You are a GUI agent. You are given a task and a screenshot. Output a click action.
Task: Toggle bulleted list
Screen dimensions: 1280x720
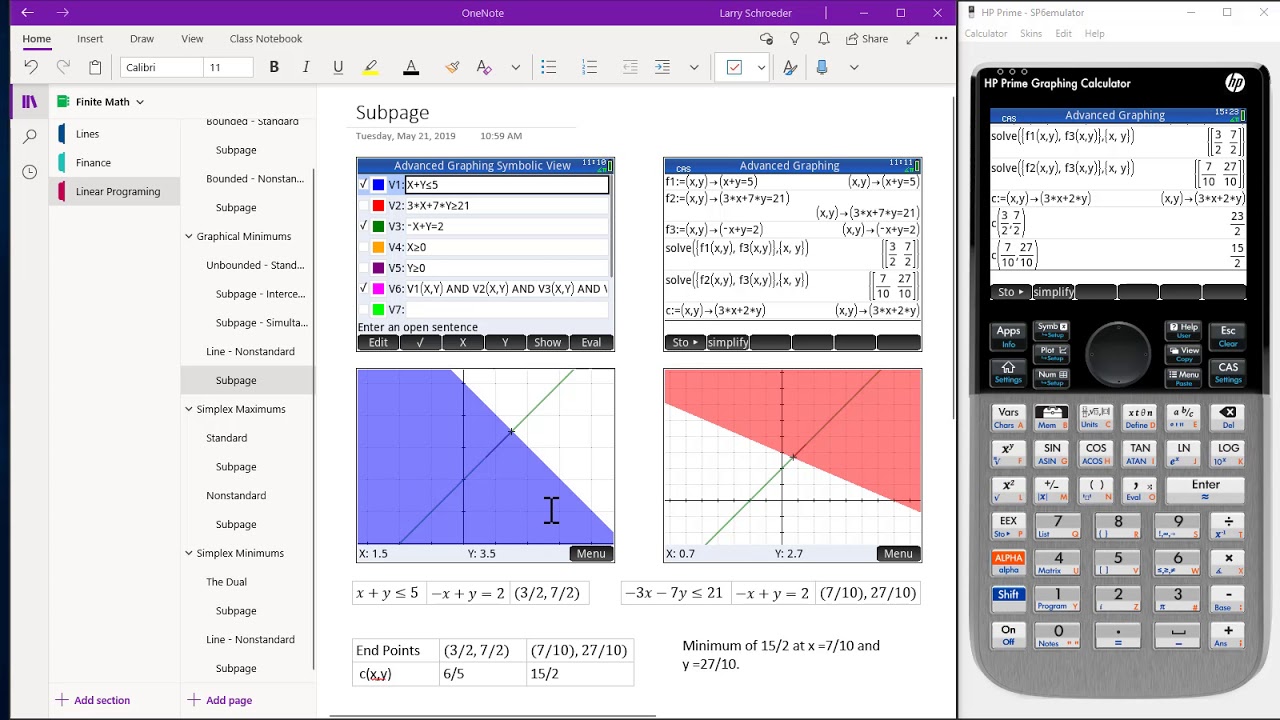pos(548,67)
